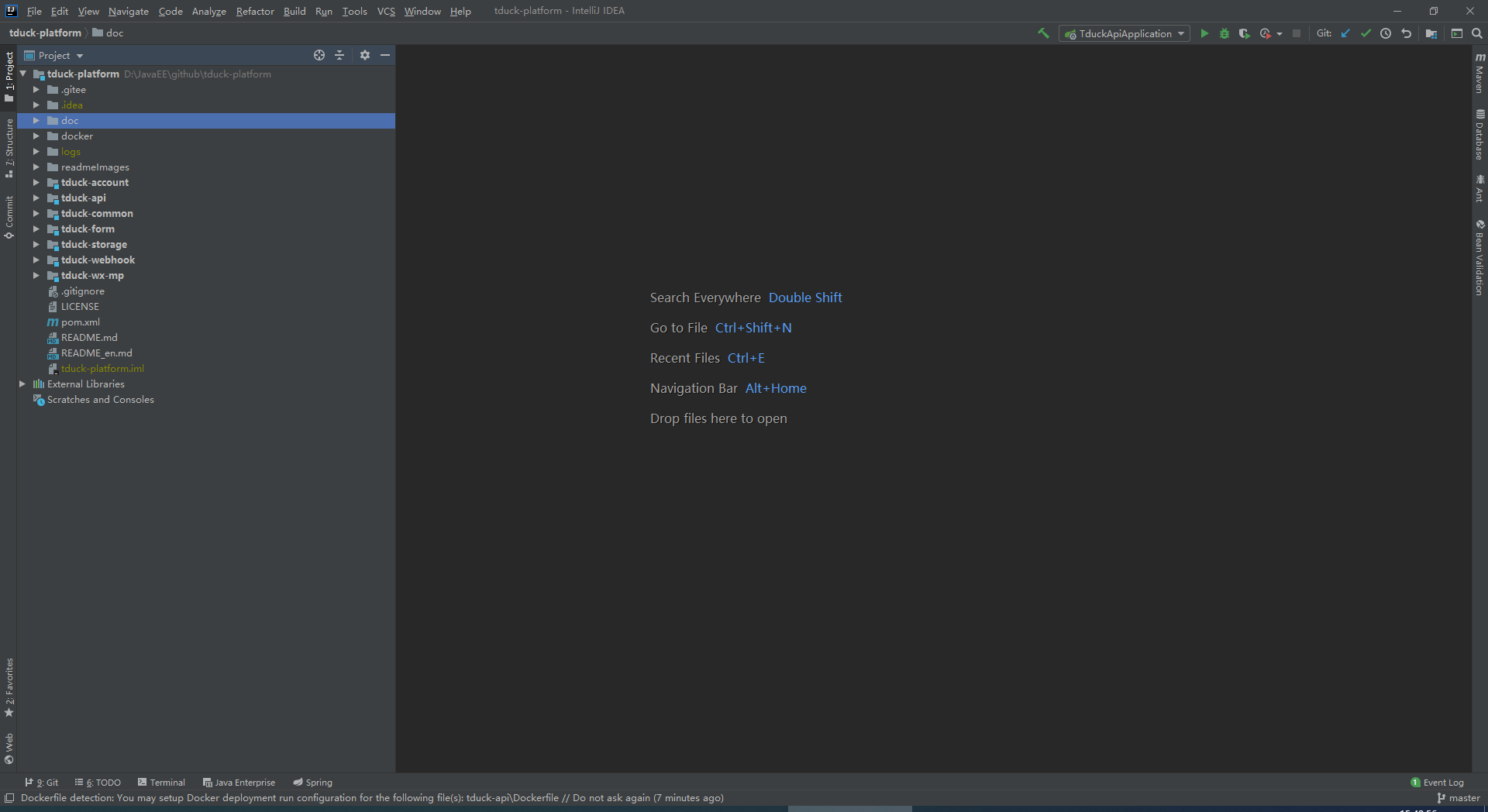
Task: Open the File menu
Action: pyautogui.click(x=34, y=11)
